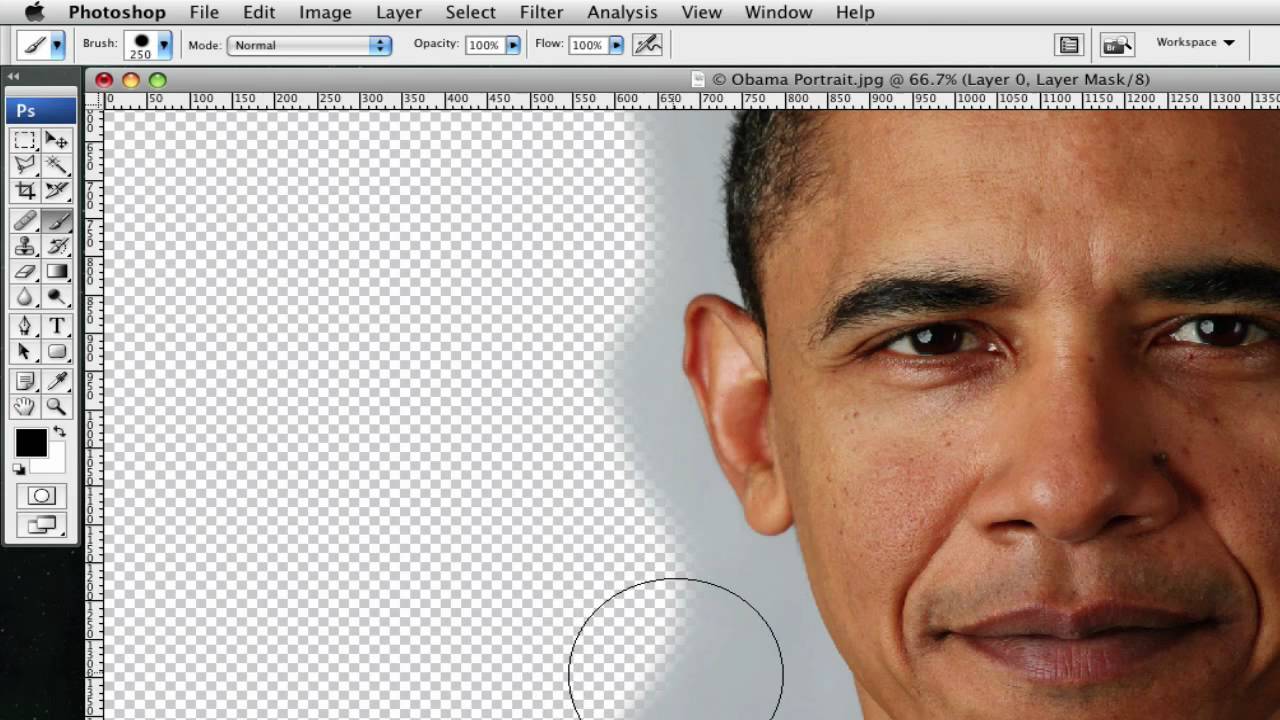Open the blending Mode dropdown
Screen dimensions: 1280x720
point(309,45)
